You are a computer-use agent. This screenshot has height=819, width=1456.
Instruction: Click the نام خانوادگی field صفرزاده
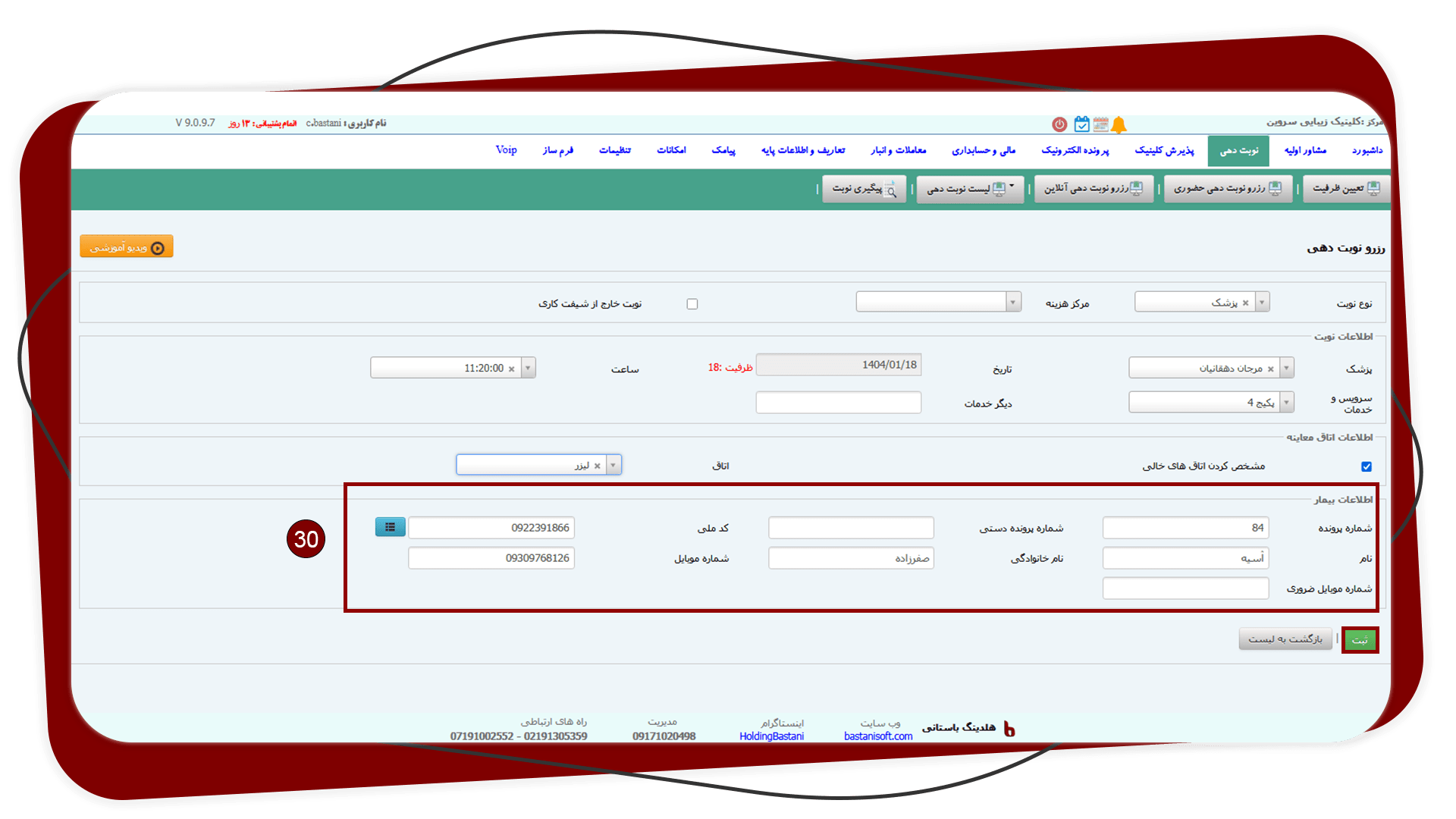pos(851,558)
